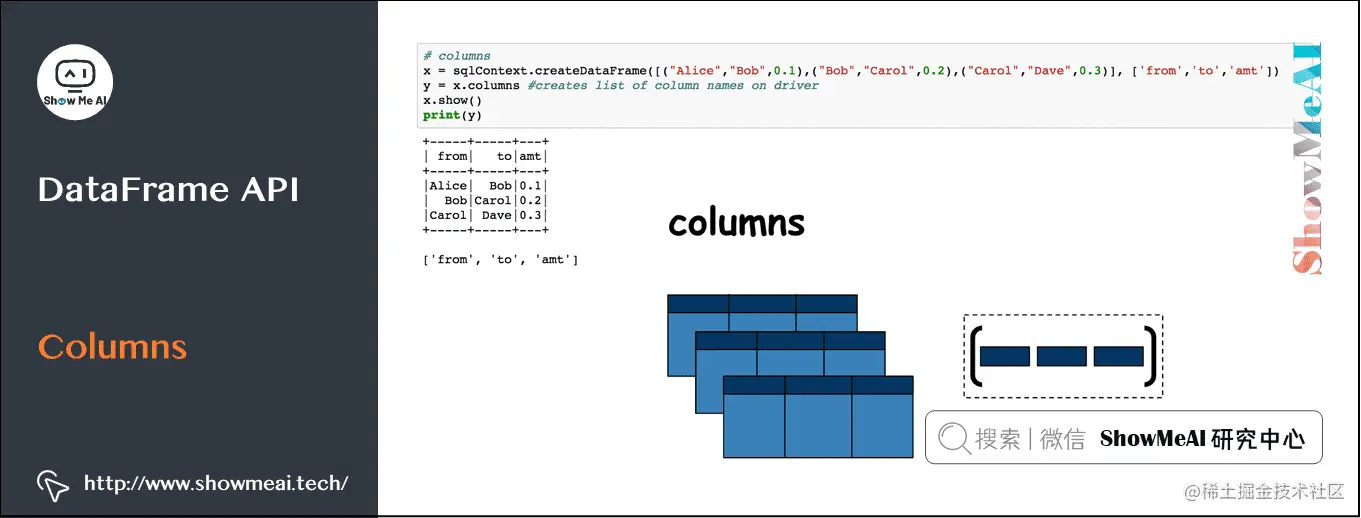Click the '# columns' code comment
1361x518 pixels.
point(457,56)
